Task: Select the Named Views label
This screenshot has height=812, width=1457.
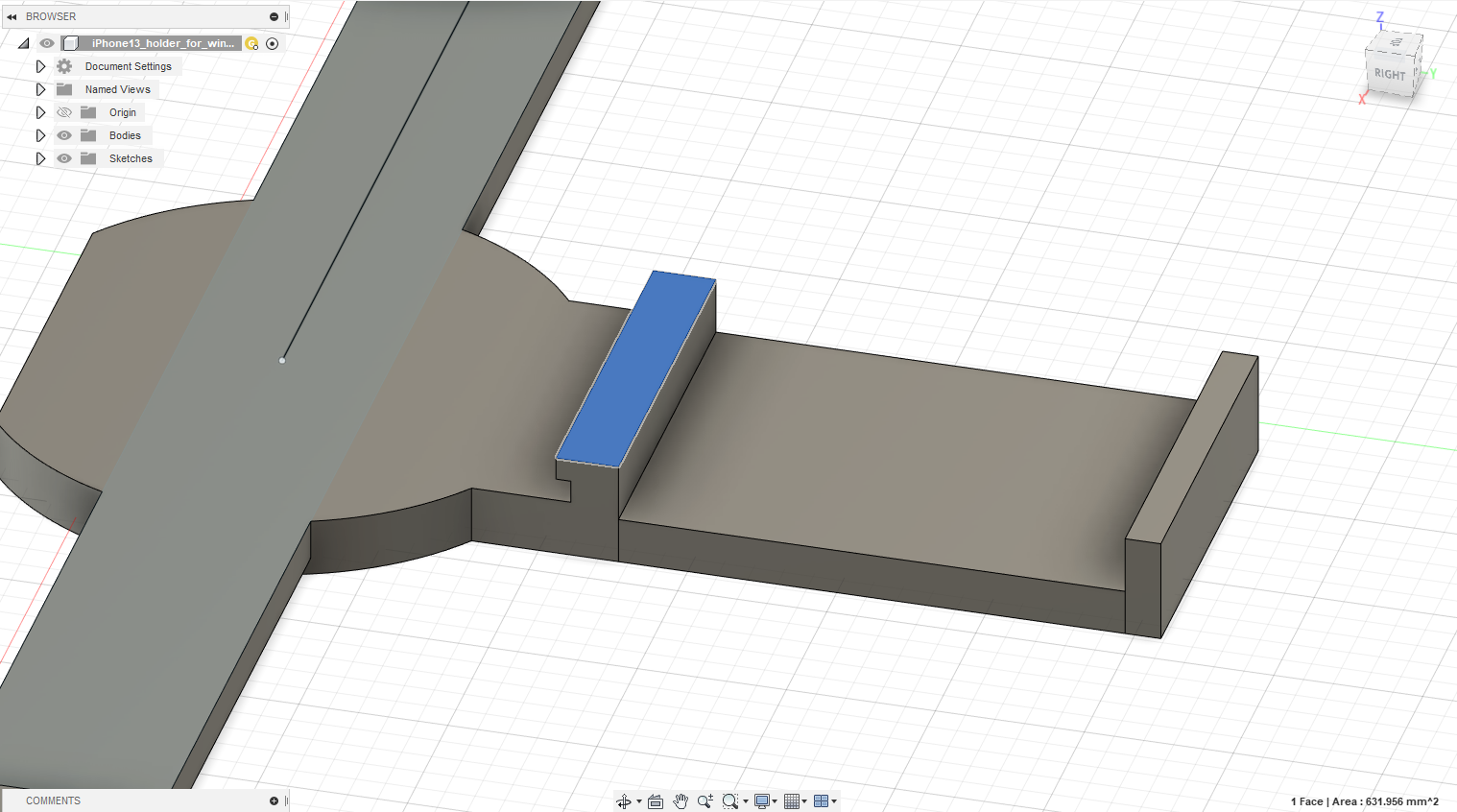Action: coord(117,89)
